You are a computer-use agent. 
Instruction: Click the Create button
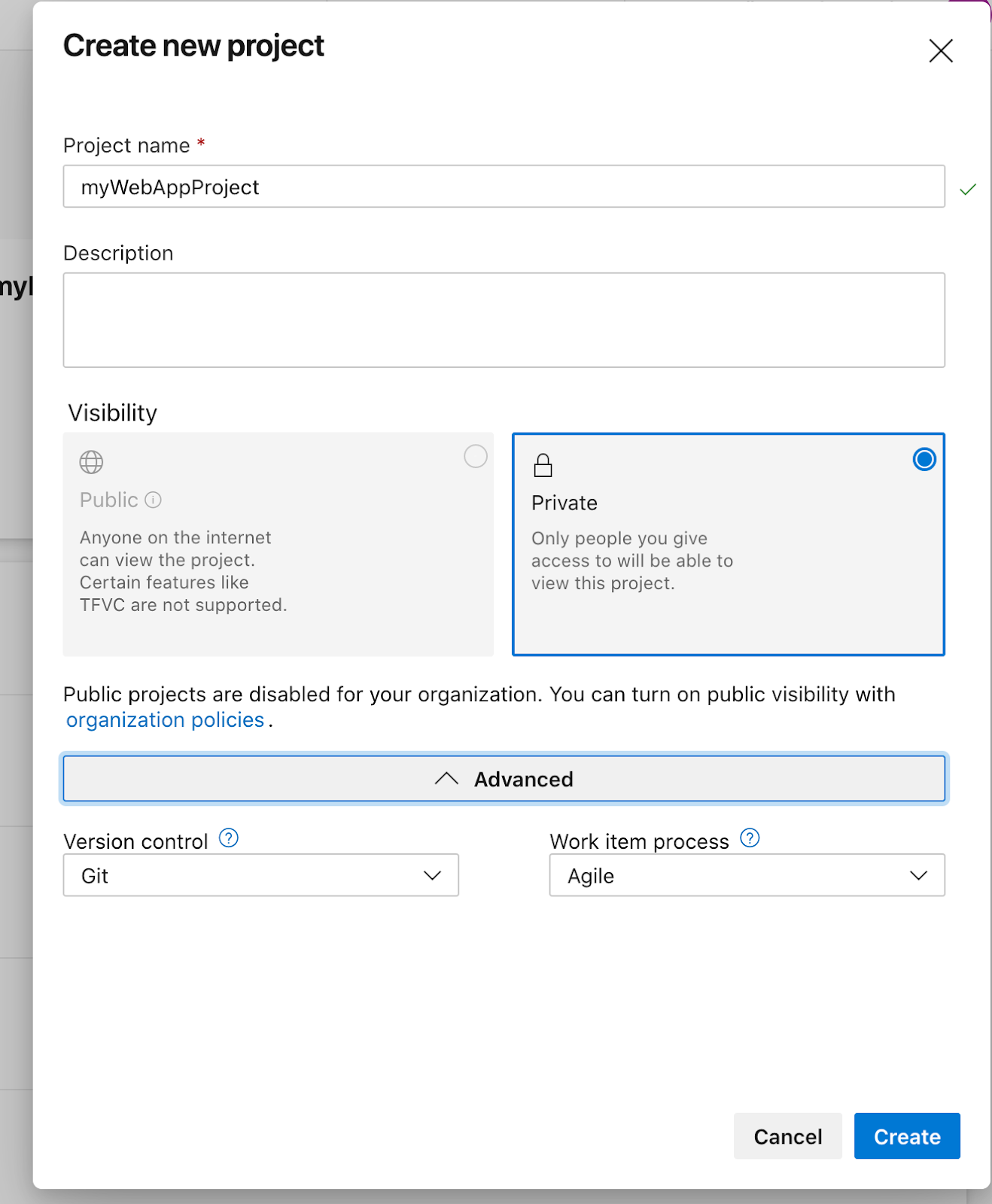pyautogui.click(x=907, y=1136)
